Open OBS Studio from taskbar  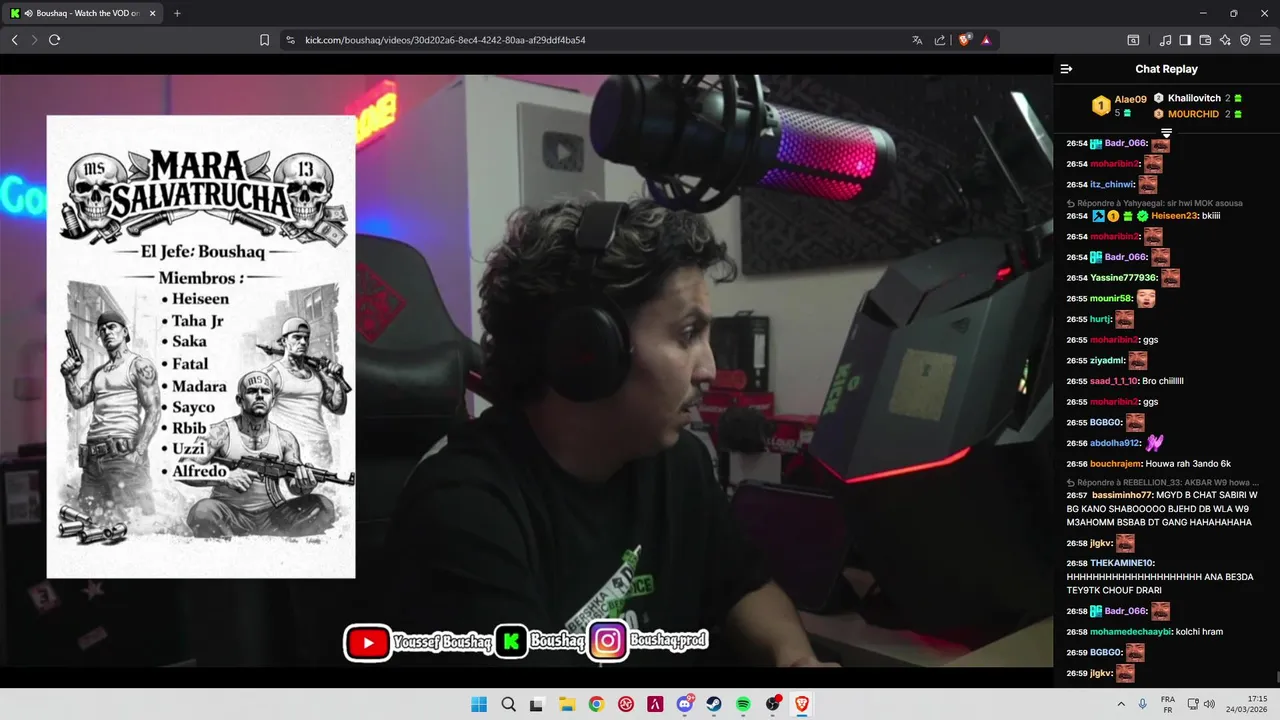tap(773, 704)
